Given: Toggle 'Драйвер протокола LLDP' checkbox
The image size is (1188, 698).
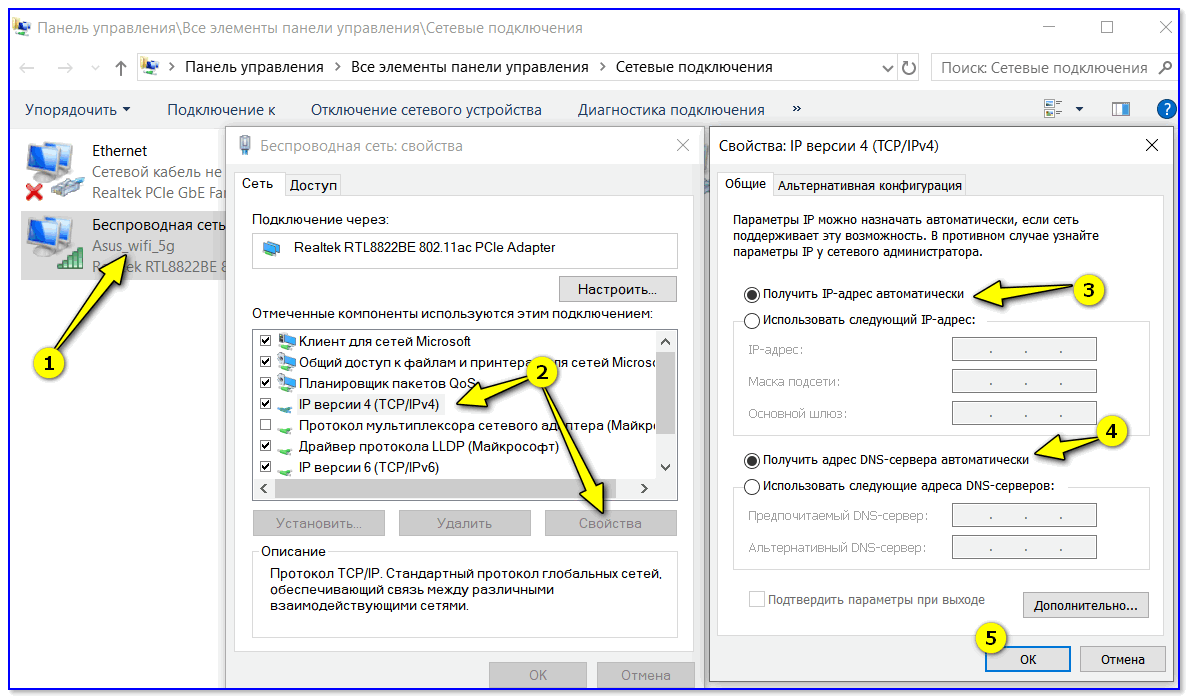Looking at the screenshot, I should [x=265, y=446].
